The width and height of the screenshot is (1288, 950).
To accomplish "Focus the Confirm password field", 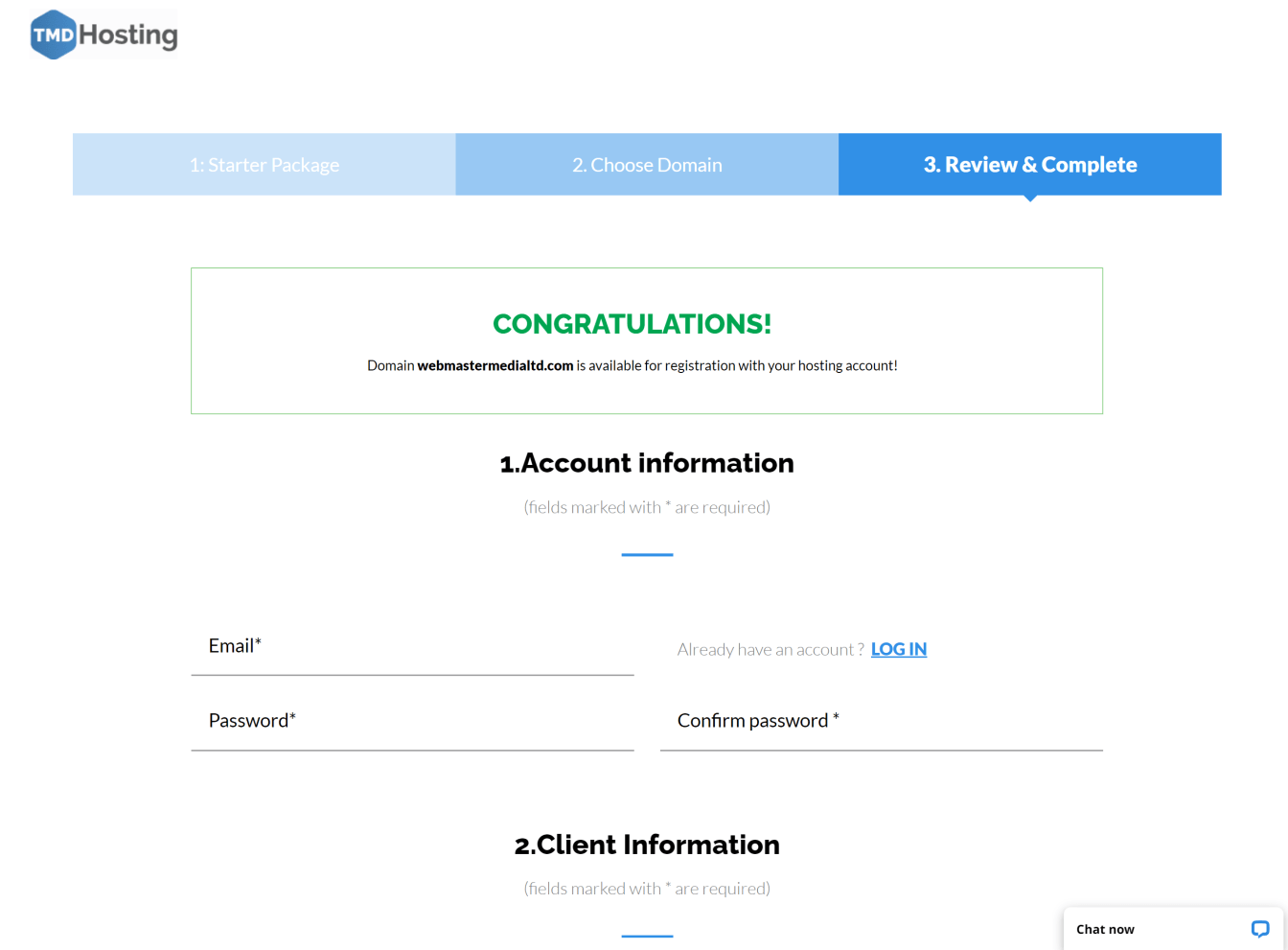I will 882,722.
